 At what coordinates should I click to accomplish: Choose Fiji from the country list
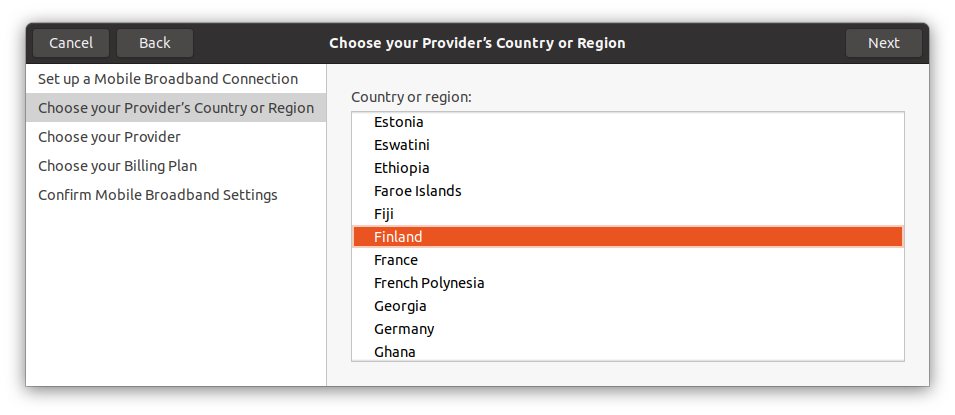(x=386, y=214)
